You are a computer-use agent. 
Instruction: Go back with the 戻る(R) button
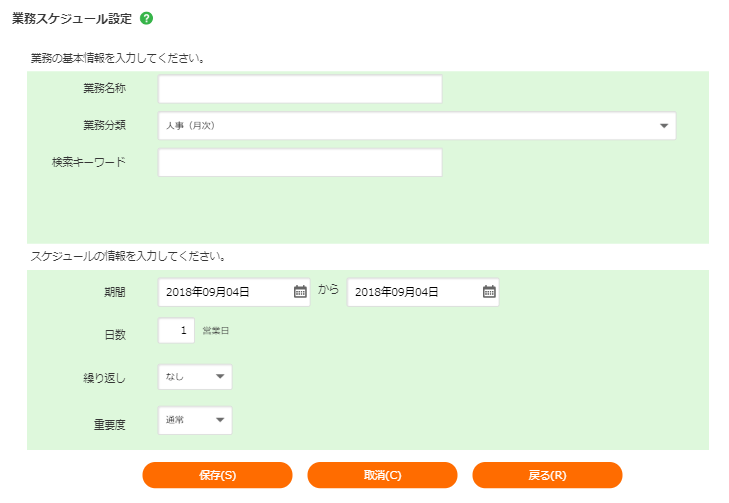[x=547, y=475]
